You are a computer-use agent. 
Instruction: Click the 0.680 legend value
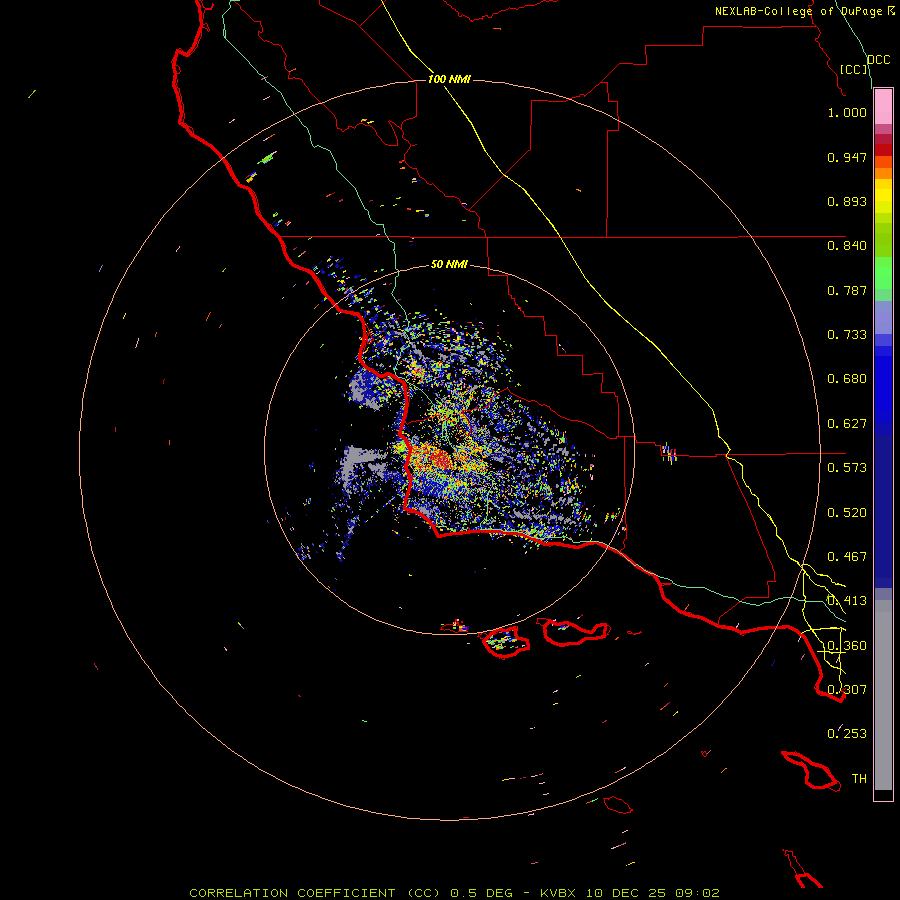pos(847,379)
